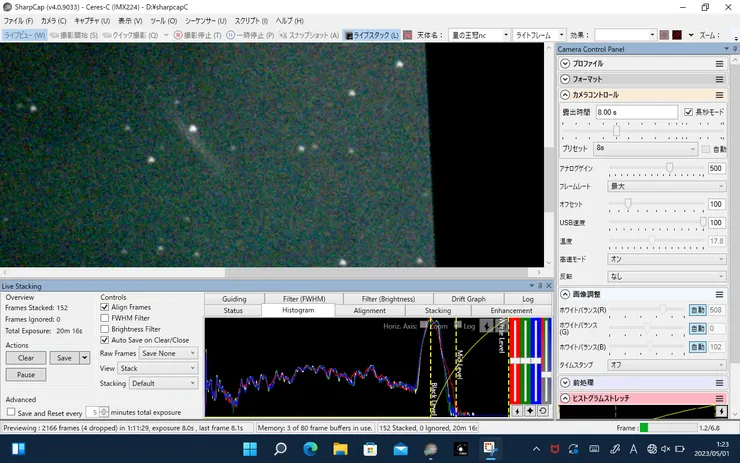Screen dimensions: 740x463
Task: Click the オフセット slider handle
Action: point(628,203)
